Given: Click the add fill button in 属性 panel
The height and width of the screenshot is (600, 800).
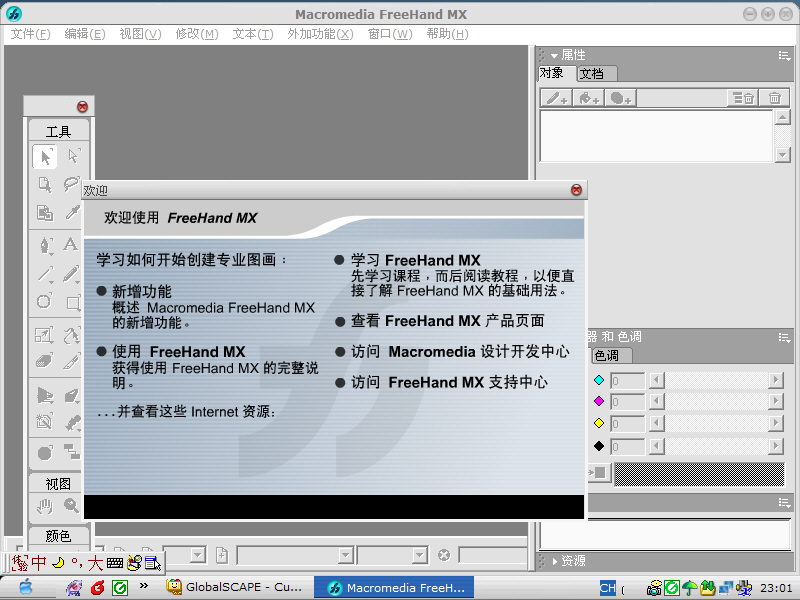Looking at the screenshot, I should 589,98.
